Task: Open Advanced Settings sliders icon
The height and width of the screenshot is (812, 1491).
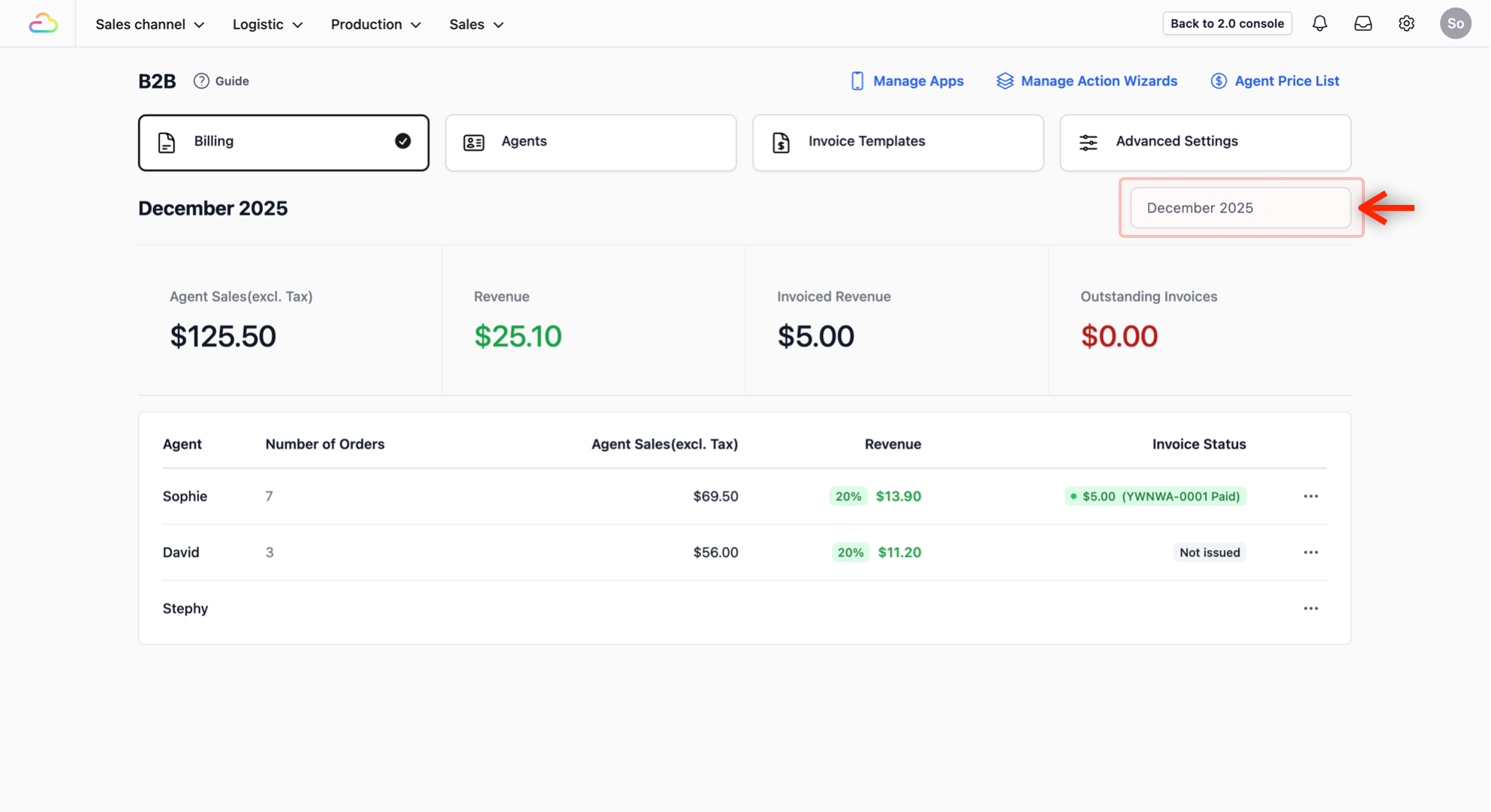Action: 1088,142
